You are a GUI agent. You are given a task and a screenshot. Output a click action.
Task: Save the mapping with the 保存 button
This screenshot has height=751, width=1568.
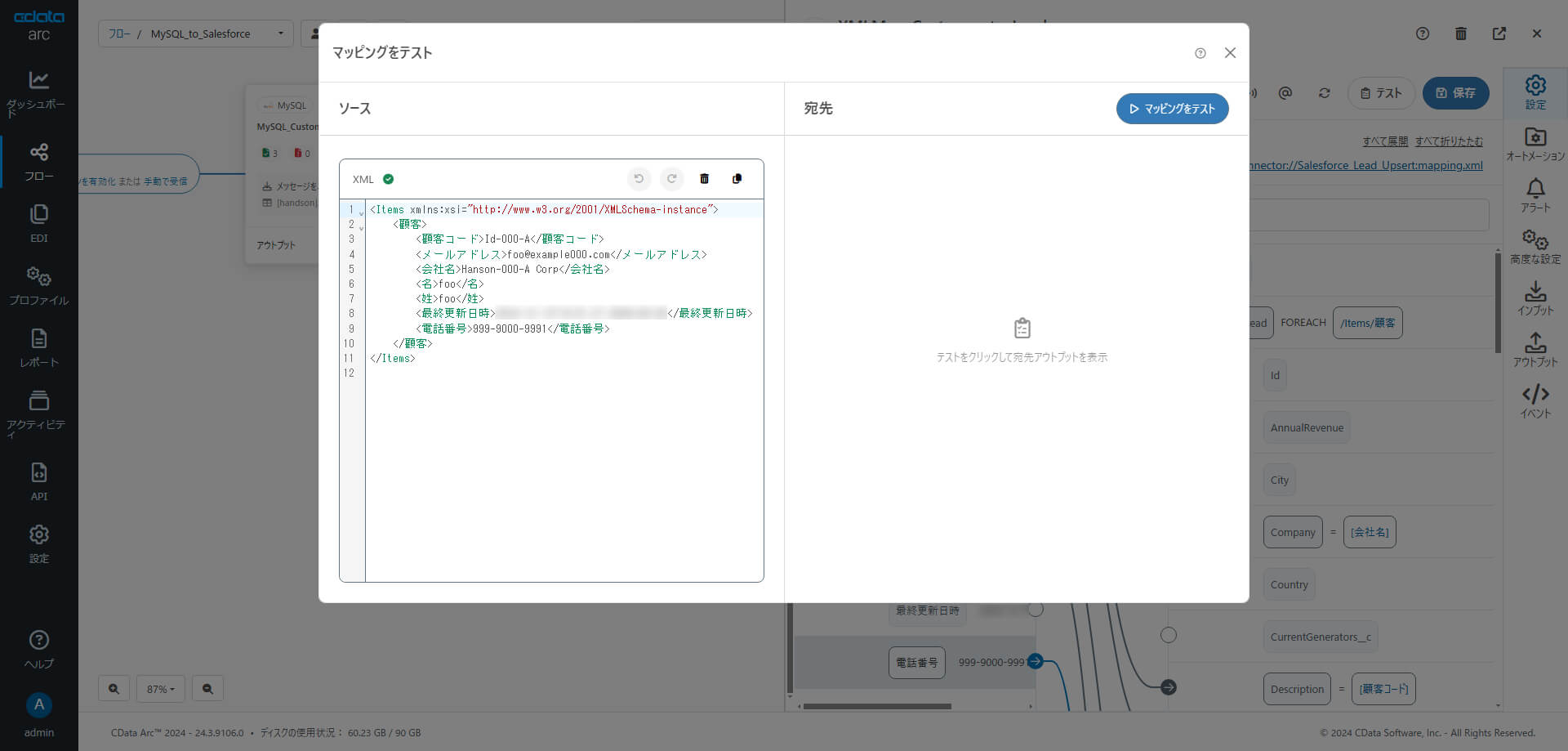point(1455,93)
